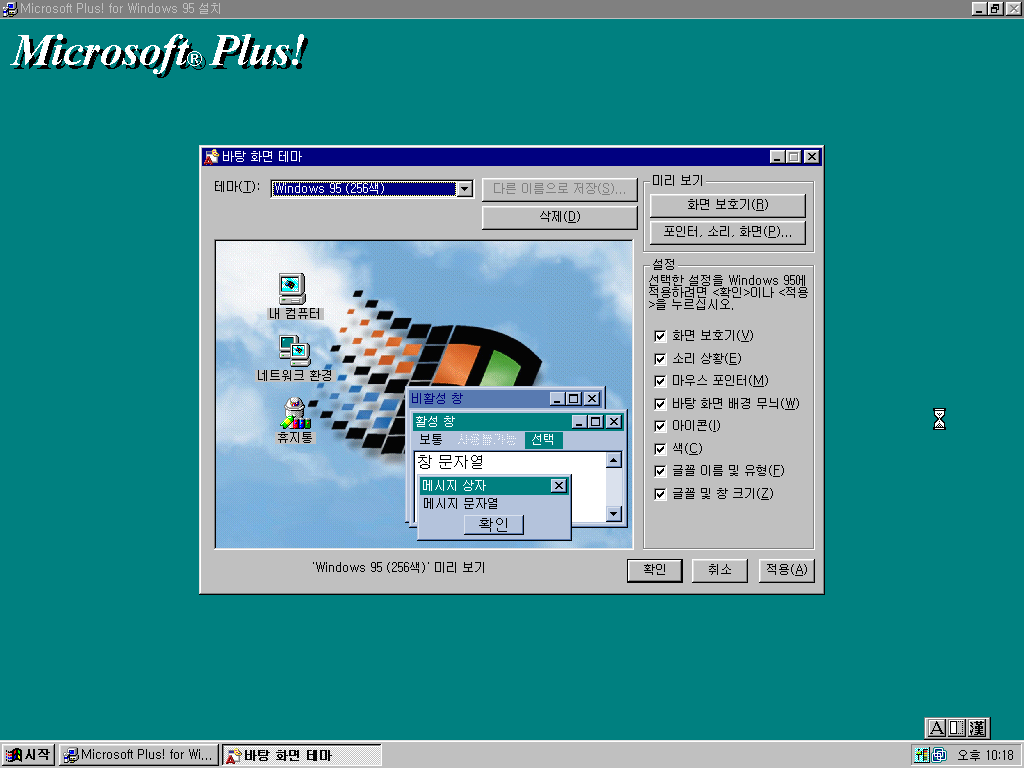
Task: Click the 적용(A) apply button
Action: tap(786, 569)
